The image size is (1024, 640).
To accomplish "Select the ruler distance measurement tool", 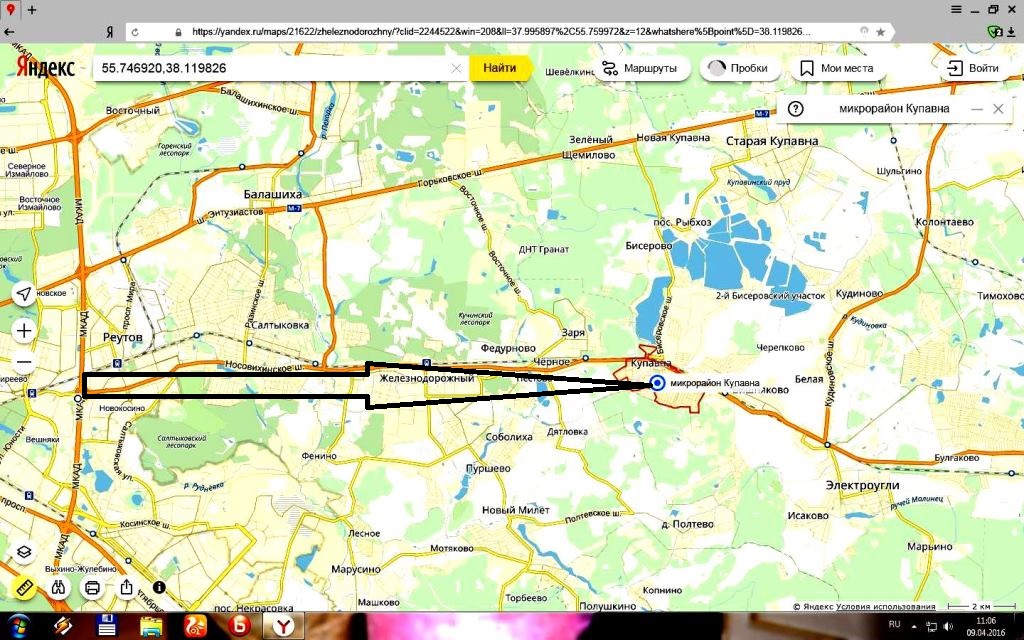I will [24, 587].
